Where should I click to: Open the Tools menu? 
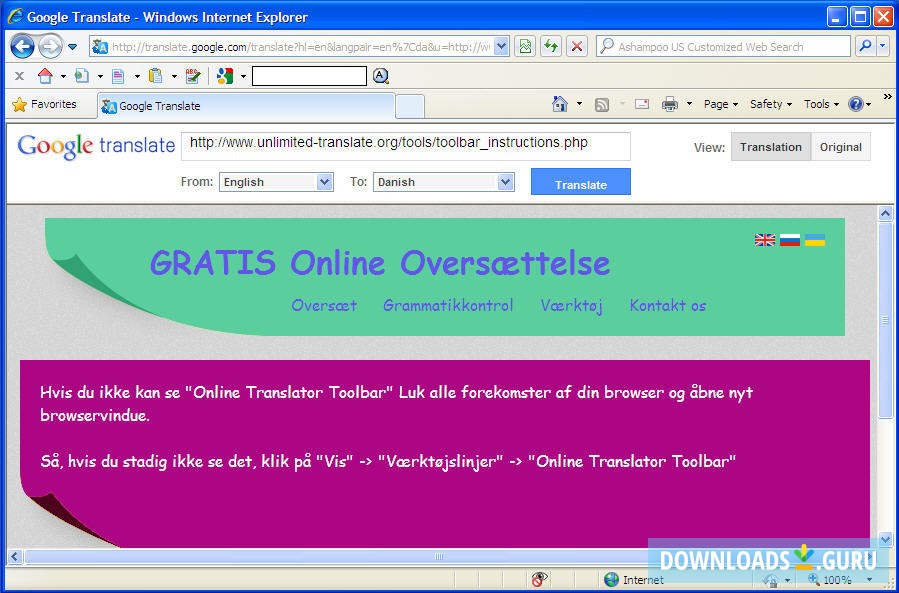pyautogui.click(x=821, y=104)
